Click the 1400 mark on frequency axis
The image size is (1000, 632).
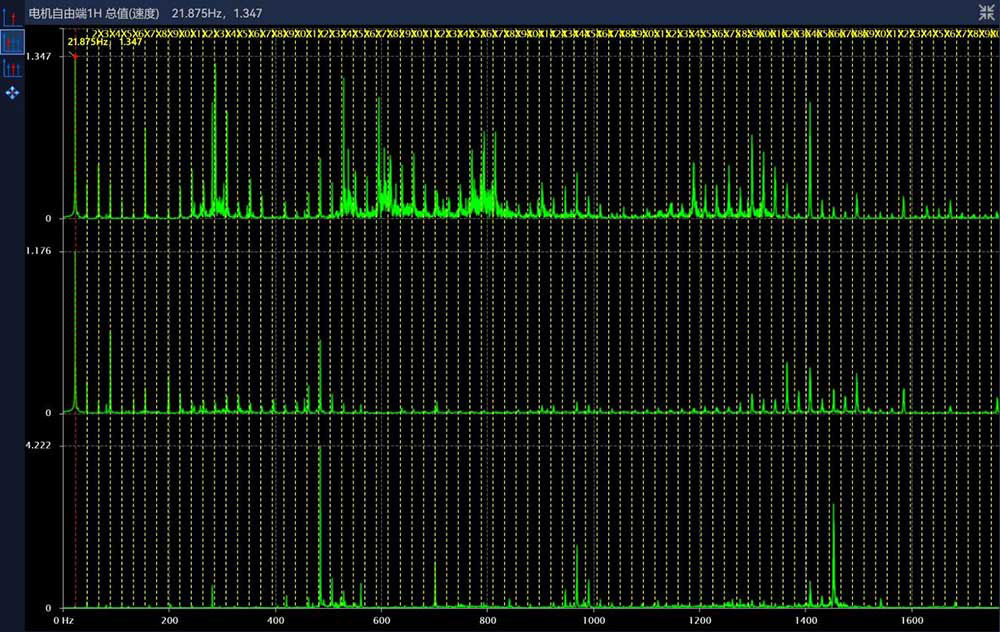(x=806, y=621)
